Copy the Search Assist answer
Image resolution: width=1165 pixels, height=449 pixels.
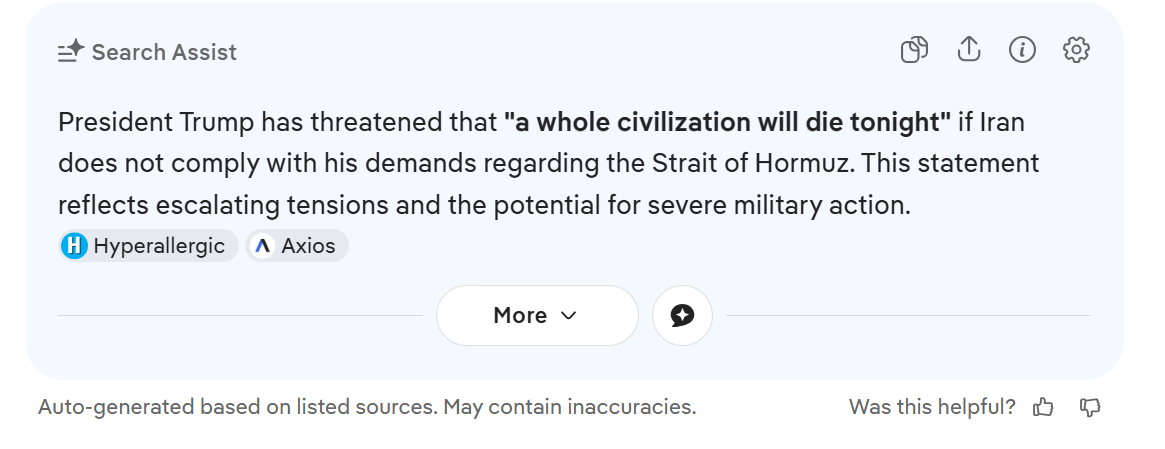pos(914,50)
